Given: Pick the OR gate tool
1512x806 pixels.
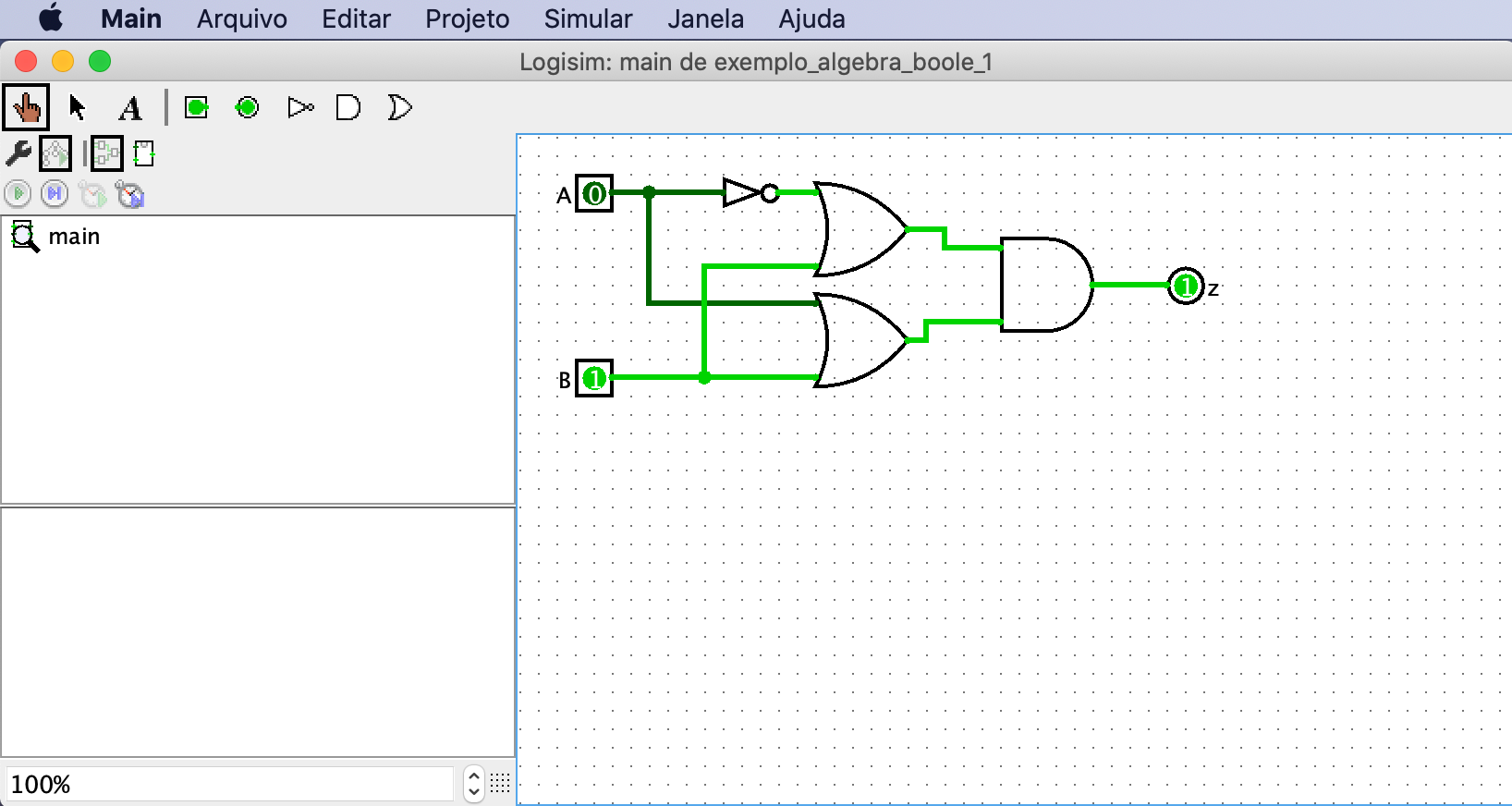Looking at the screenshot, I should (399, 107).
